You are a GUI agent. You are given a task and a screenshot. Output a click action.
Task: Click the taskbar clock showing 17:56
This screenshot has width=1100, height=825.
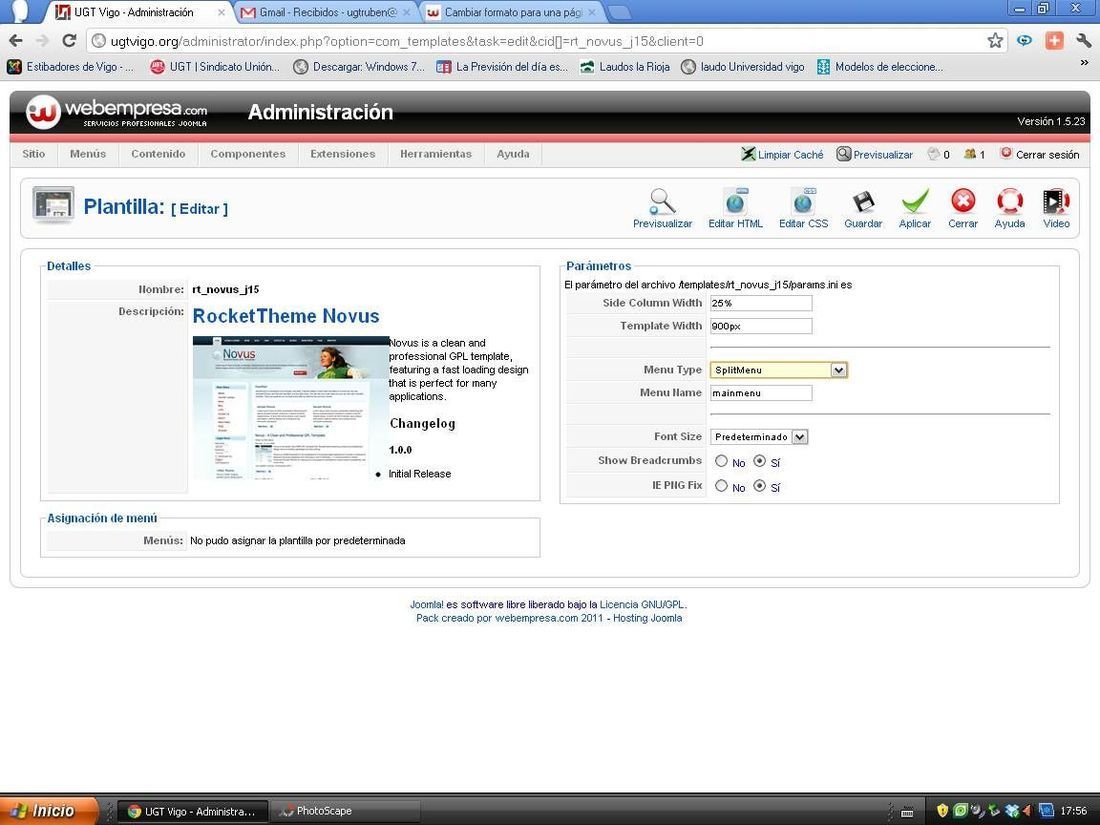pos(1074,811)
